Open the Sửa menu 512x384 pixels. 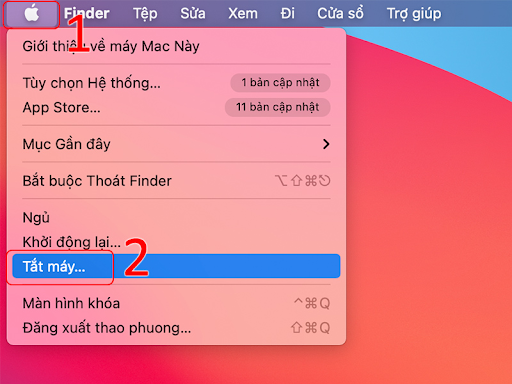tap(193, 14)
